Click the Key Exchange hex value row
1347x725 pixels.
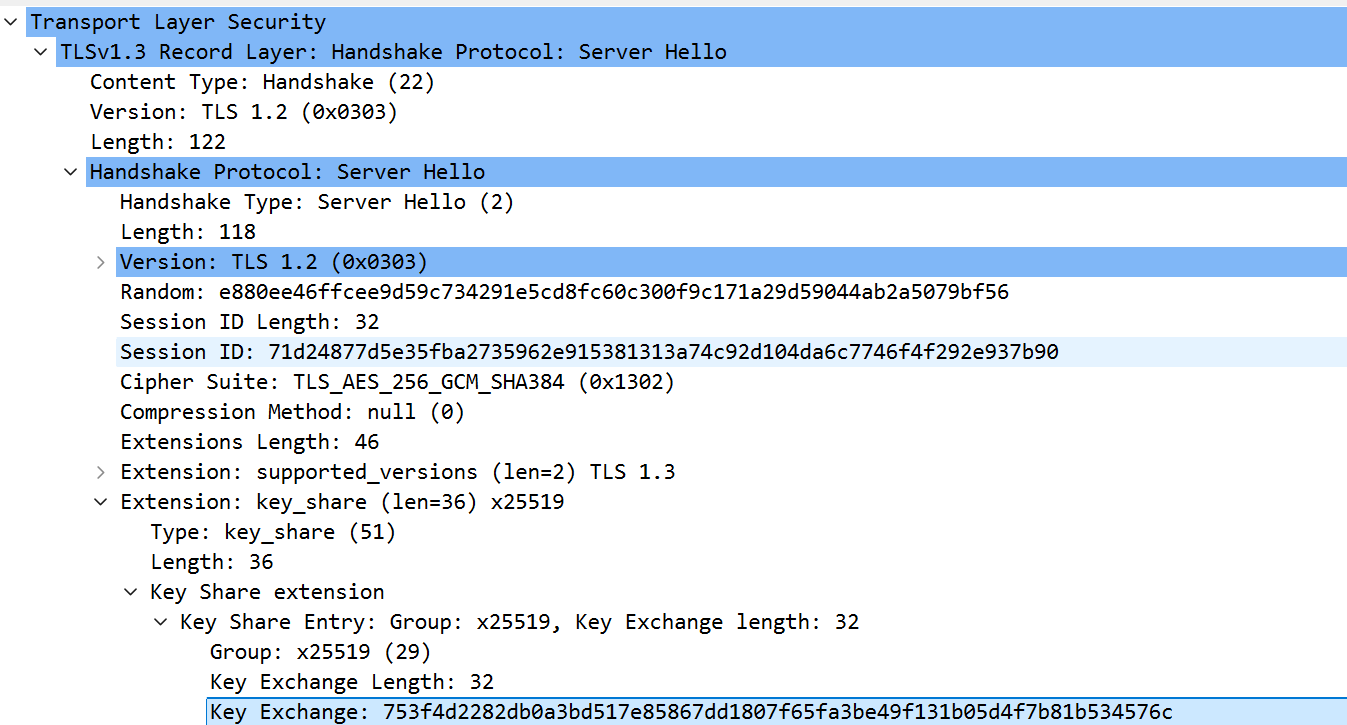coord(690,712)
